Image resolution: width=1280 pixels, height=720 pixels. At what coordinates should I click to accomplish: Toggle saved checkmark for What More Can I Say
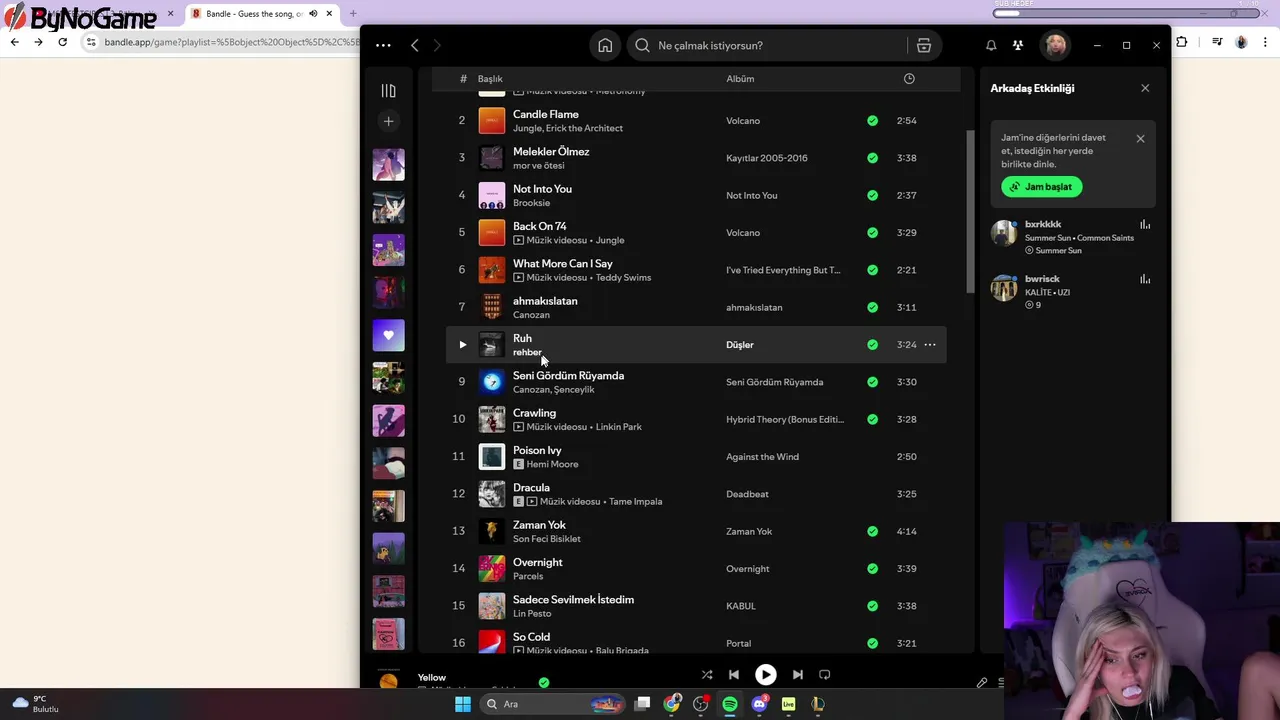[x=873, y=270]
